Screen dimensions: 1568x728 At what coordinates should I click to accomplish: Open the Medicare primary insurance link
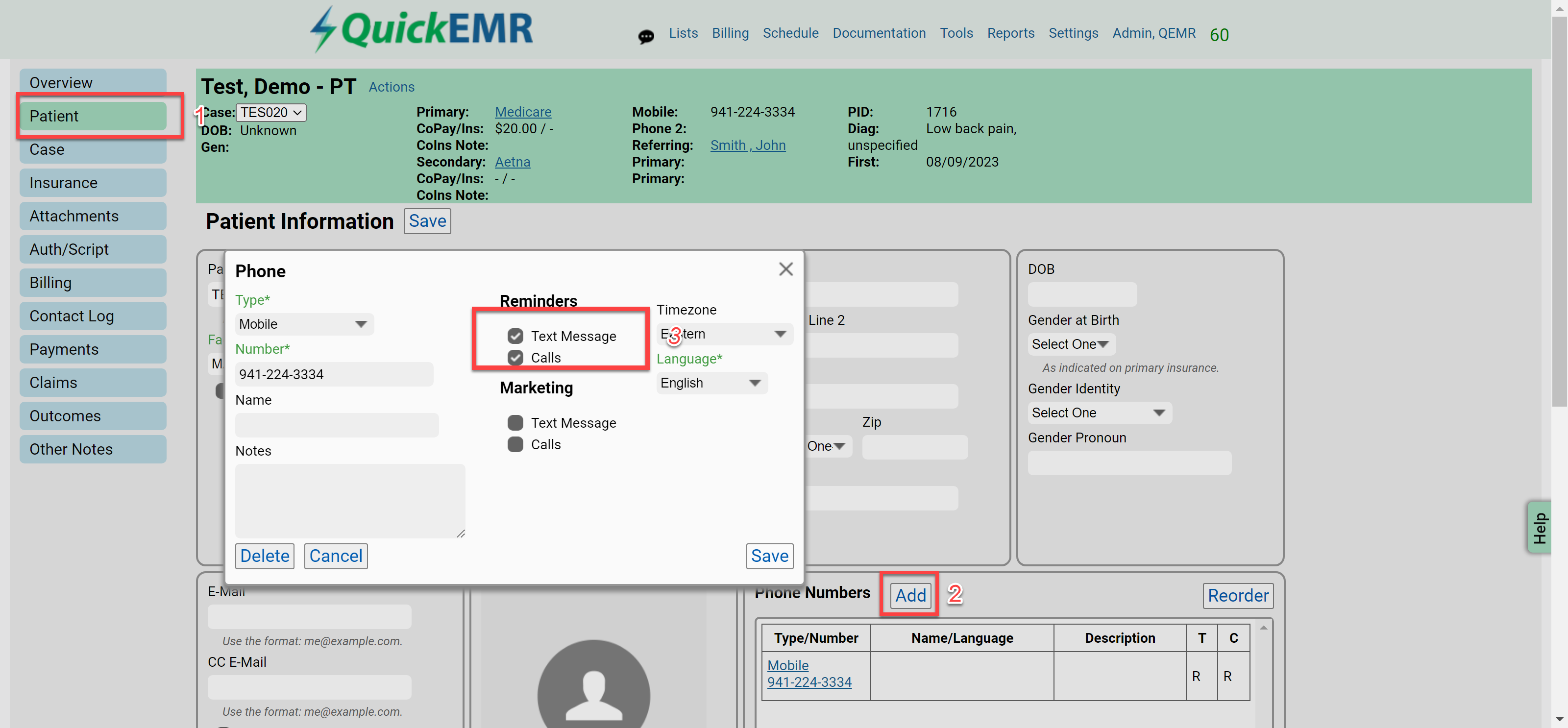tap(522, 112)
